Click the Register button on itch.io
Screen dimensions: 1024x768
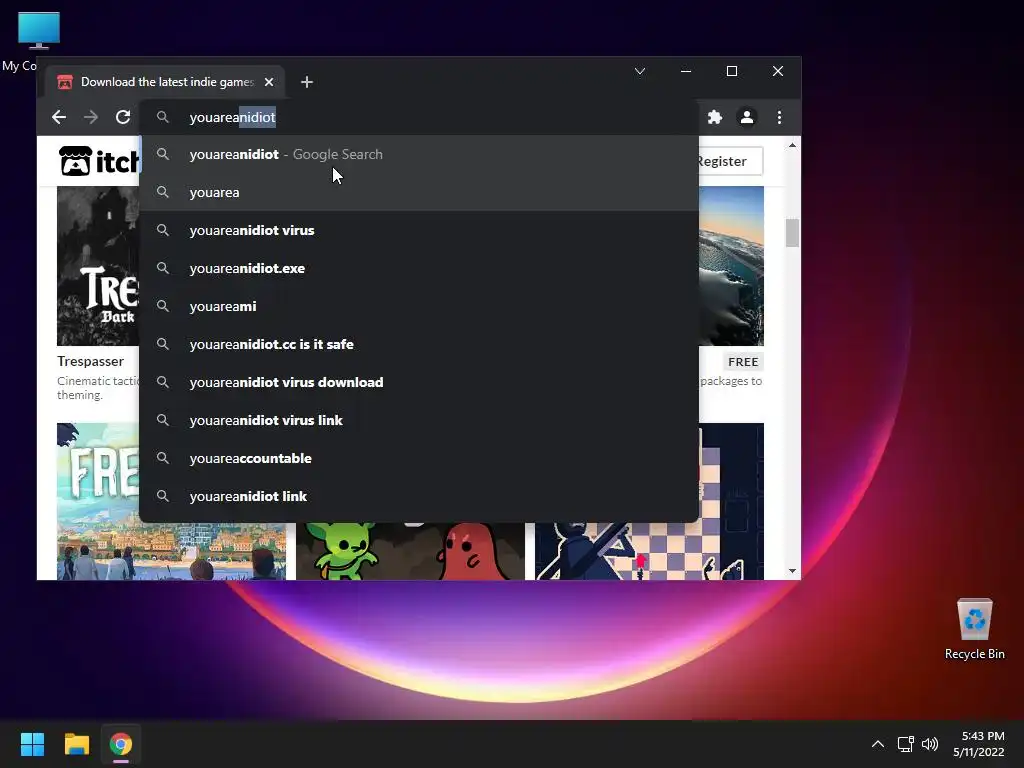tap(730, 161)
